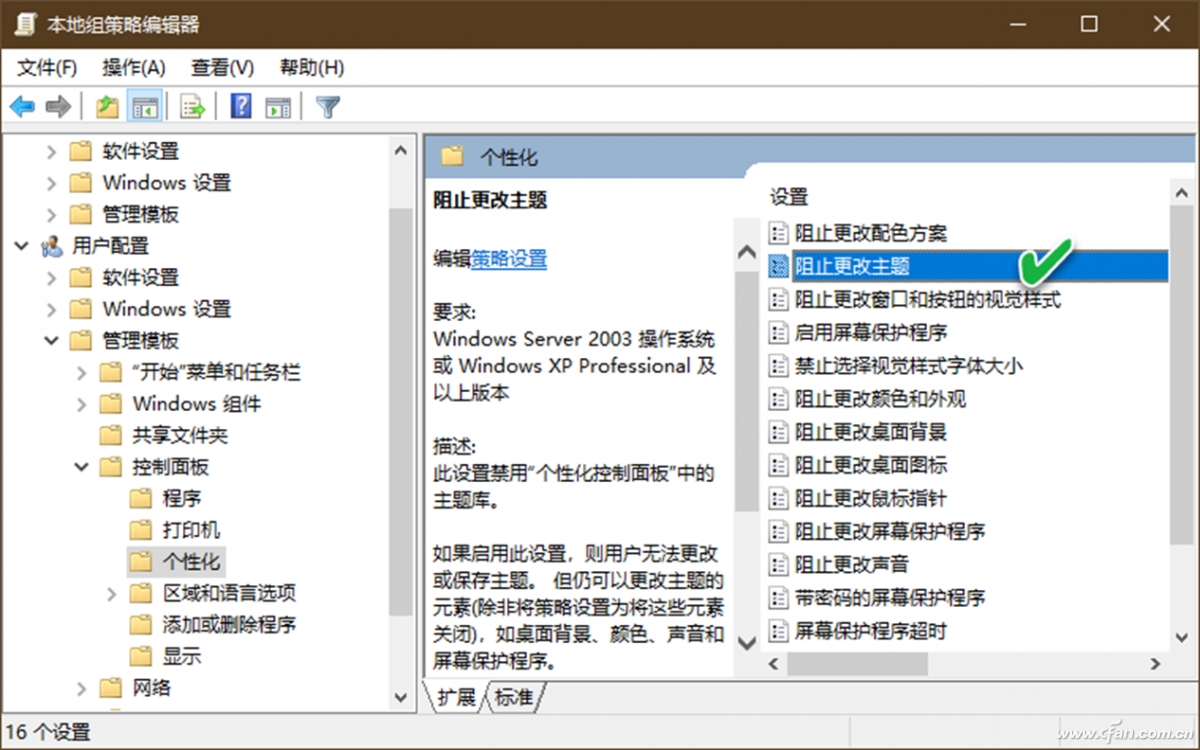Click the 设置 column header
The image size is (1200, 750).
[789, 197]
